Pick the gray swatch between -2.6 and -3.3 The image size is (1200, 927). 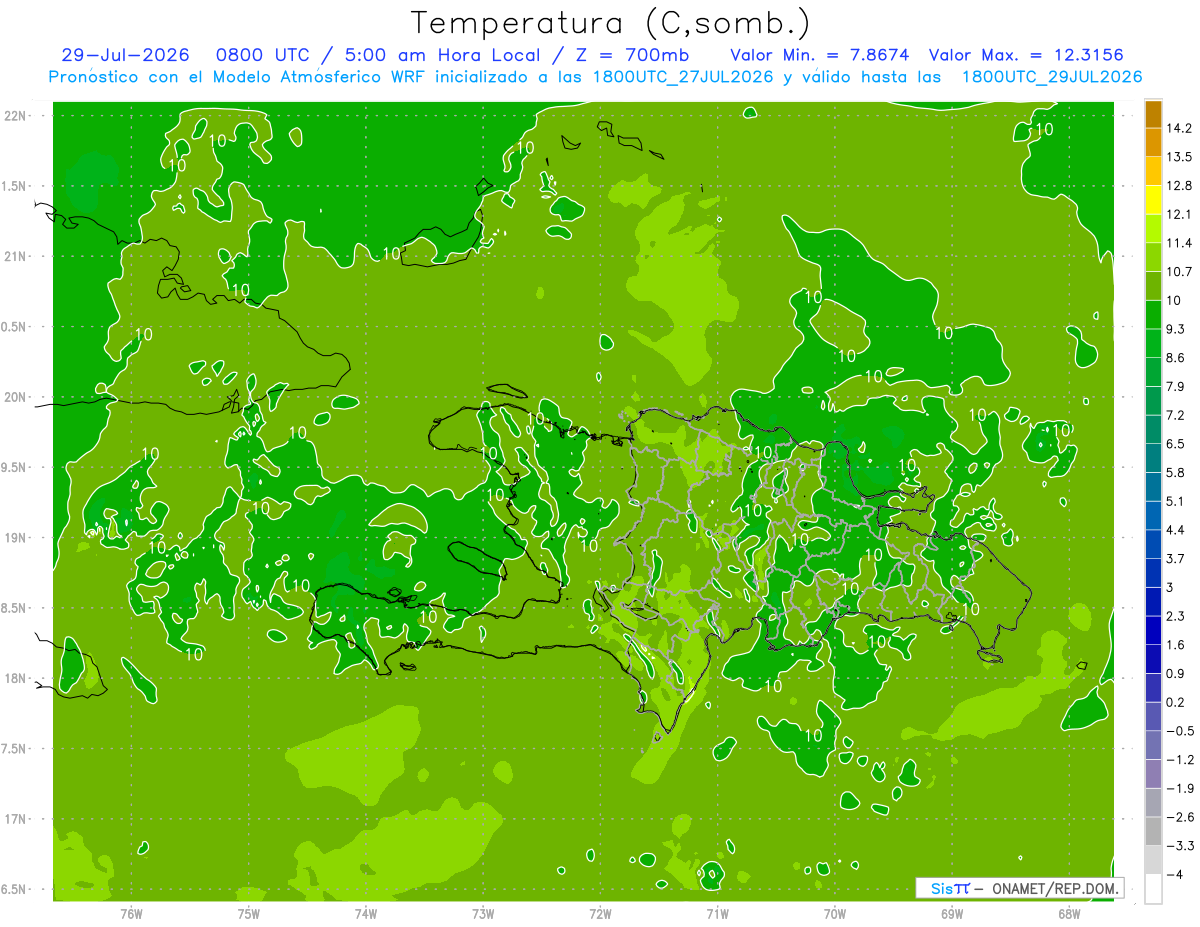[x=1153, y=831]
